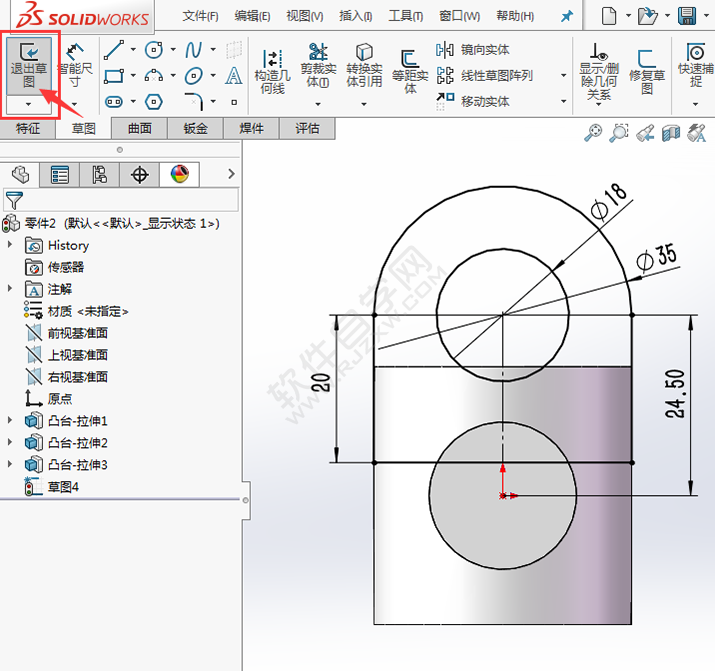Click the Zoom to Fit magnifier icon
715x671 pixels.
pos(593,133)
